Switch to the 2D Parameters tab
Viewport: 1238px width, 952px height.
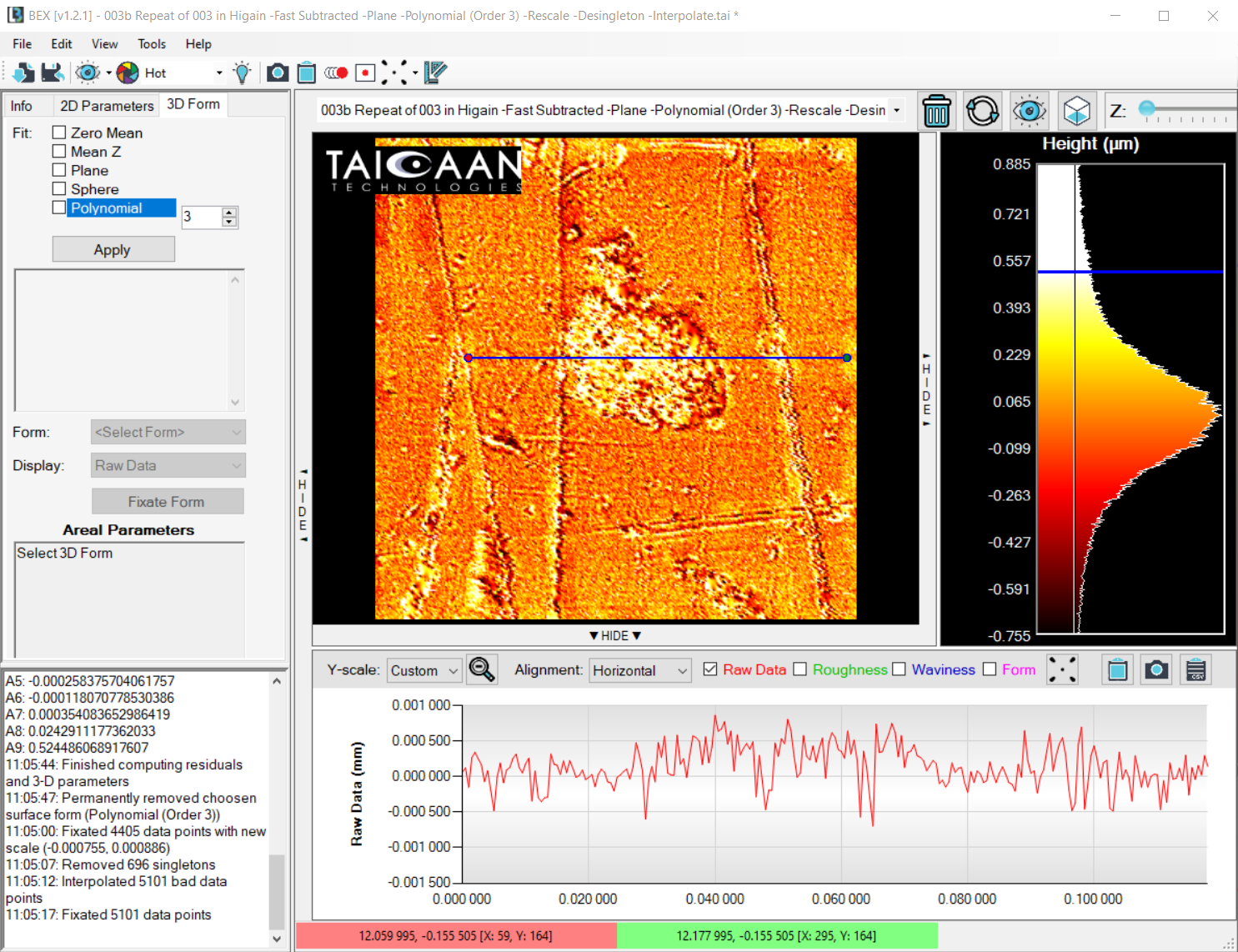(x=107, y=106)
